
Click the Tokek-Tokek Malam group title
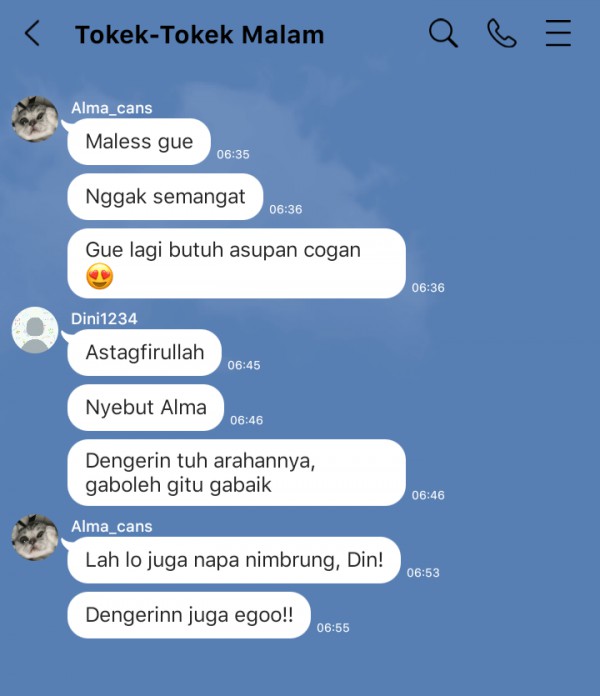(x=200, y=35)
